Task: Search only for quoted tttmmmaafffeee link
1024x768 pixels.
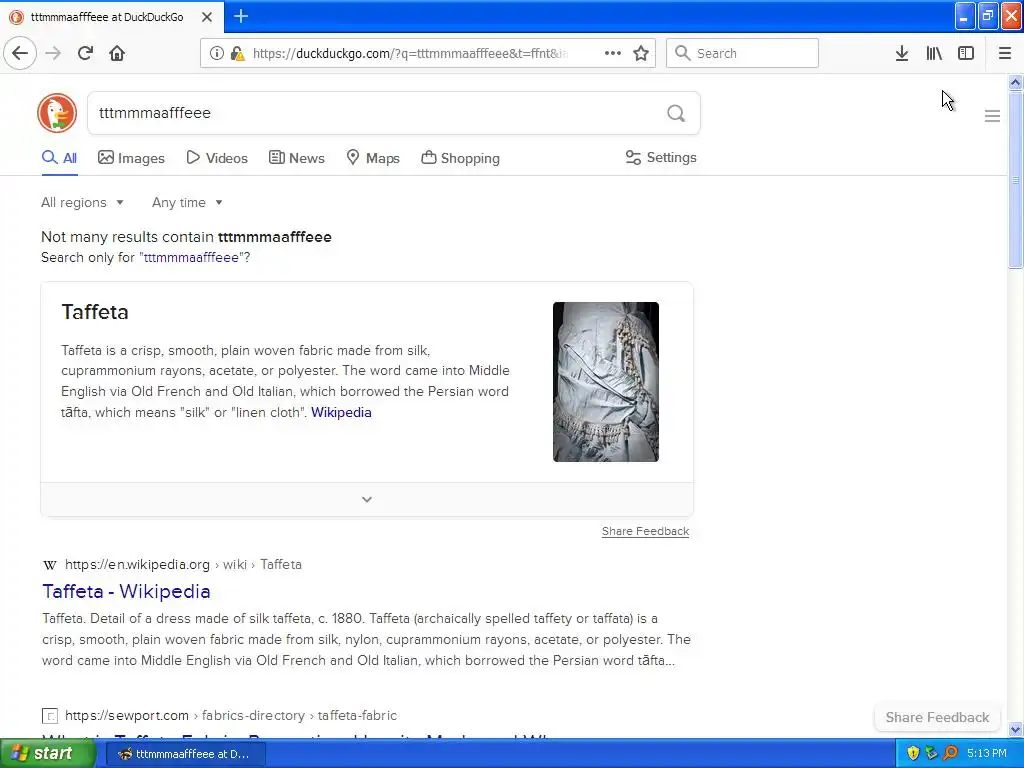Action: 191,257
